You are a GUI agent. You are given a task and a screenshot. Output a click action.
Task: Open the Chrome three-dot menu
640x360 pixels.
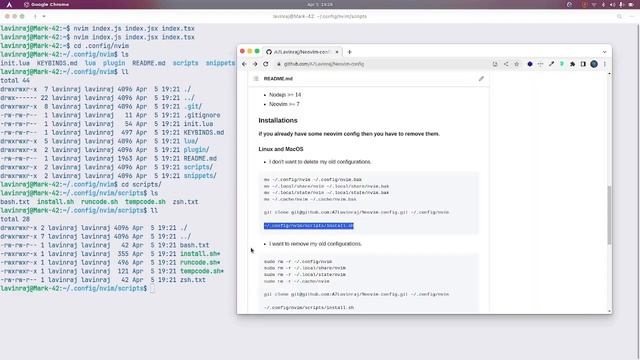(604, 64)
